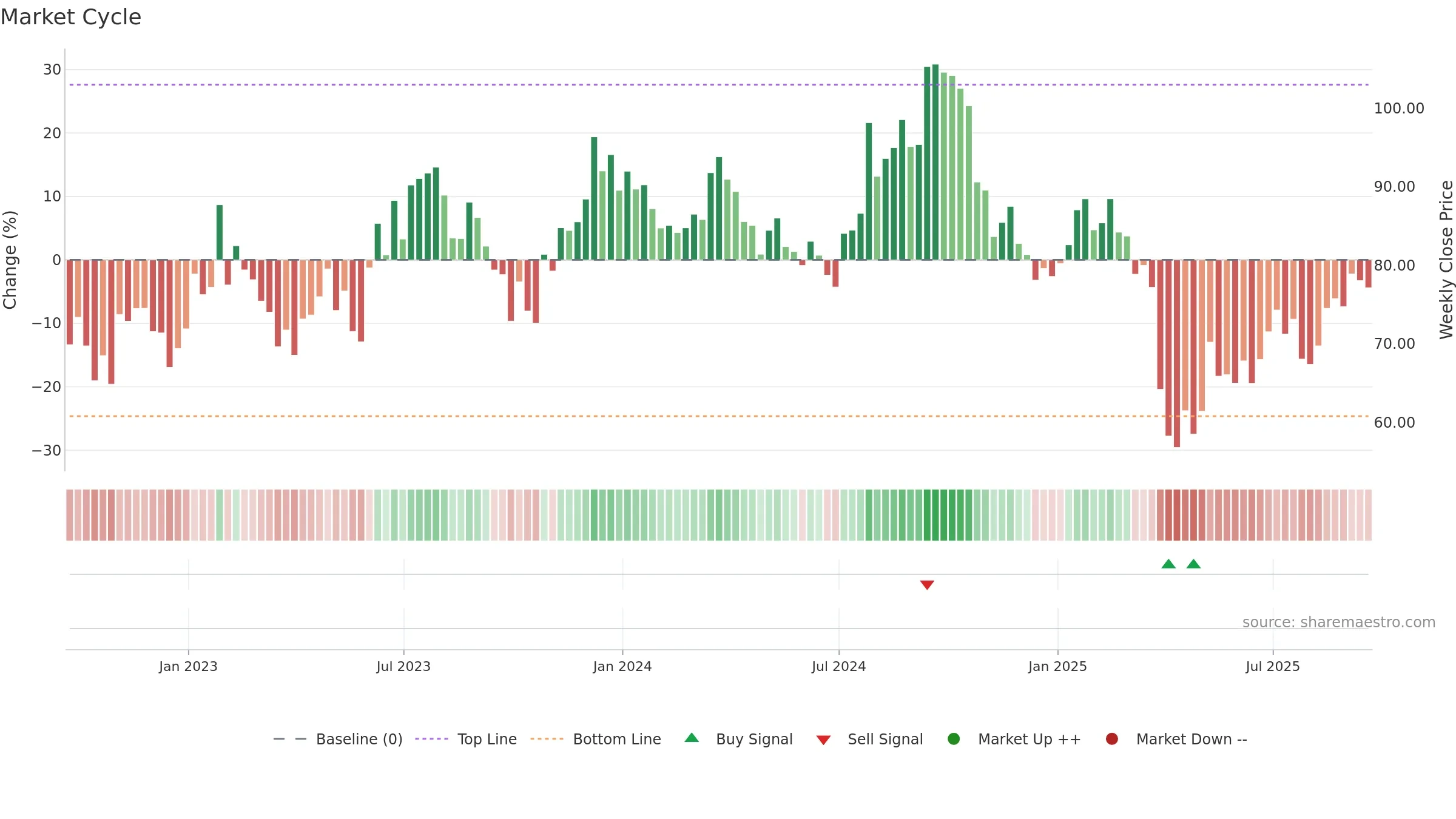Click the Jul 2024 axis label
This screenshot has width=1456, height=819.
click(x=839, y=666)
